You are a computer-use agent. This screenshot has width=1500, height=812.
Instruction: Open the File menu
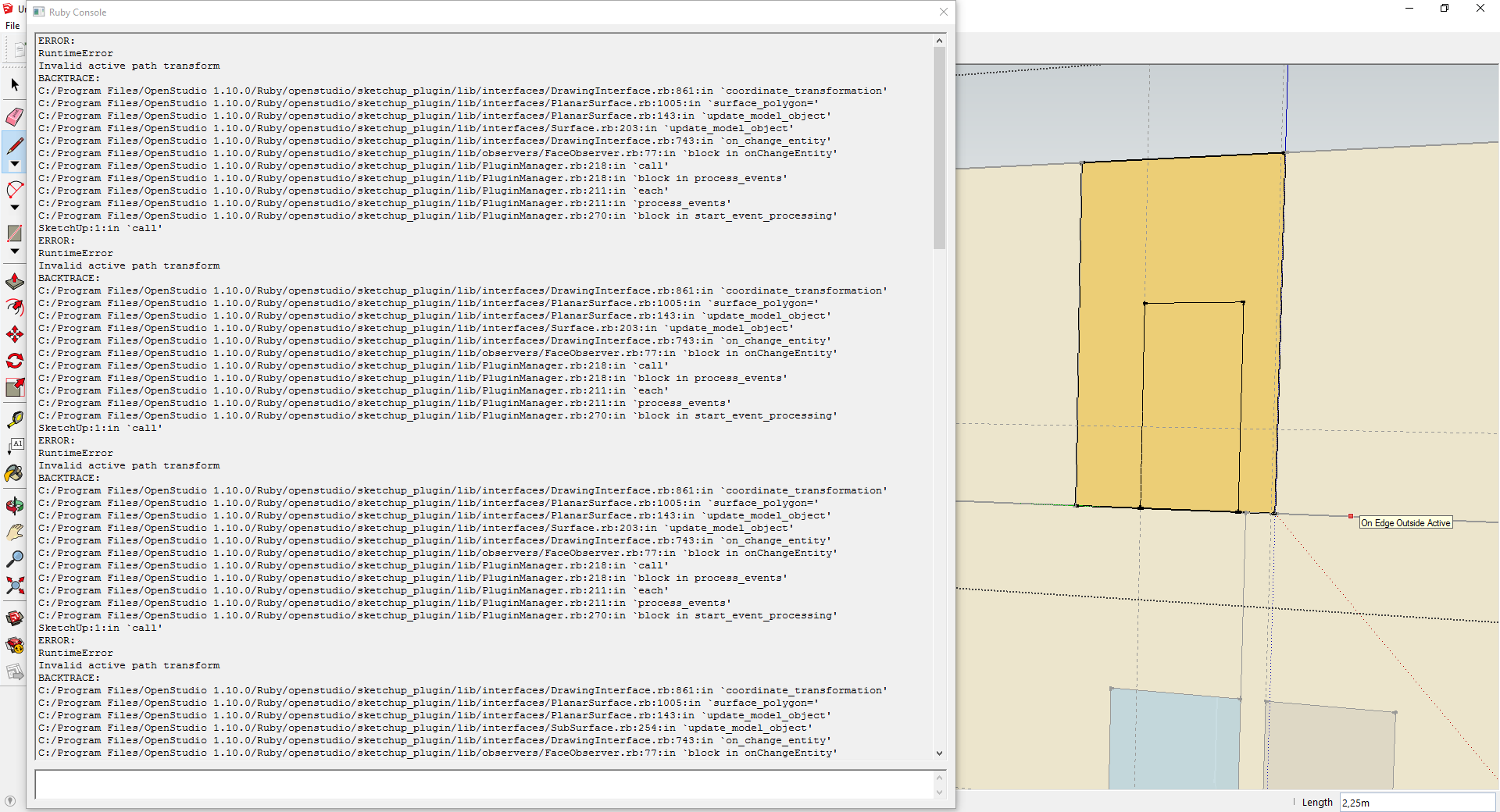click(12, 26)
